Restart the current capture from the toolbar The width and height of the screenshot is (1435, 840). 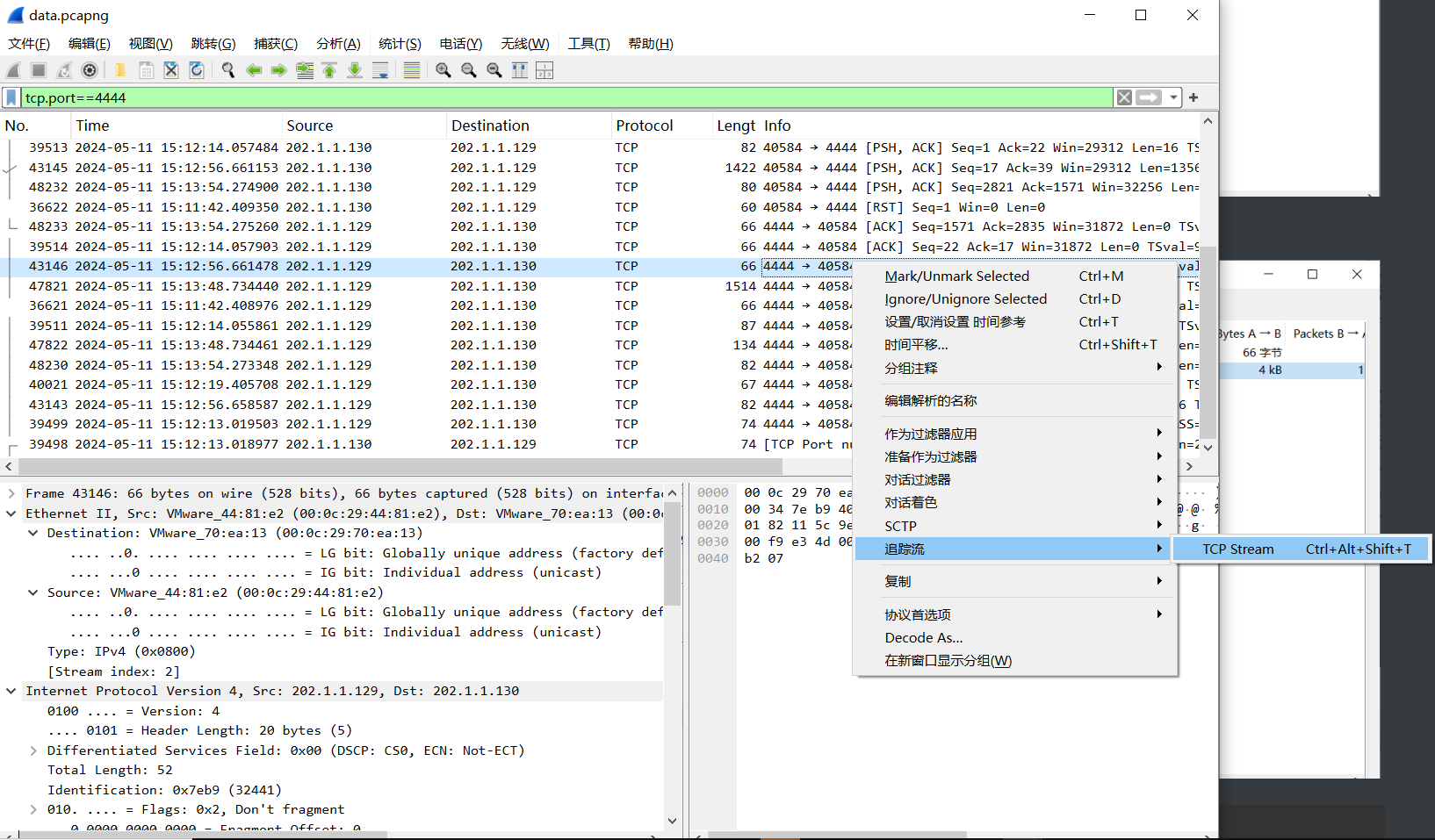coord(64,70)
